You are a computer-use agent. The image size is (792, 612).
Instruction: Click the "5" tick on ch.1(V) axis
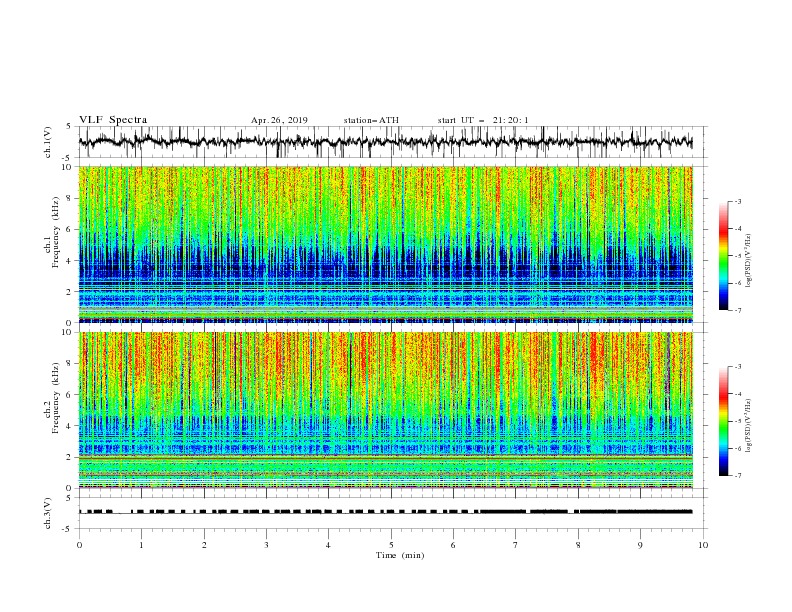70,127
